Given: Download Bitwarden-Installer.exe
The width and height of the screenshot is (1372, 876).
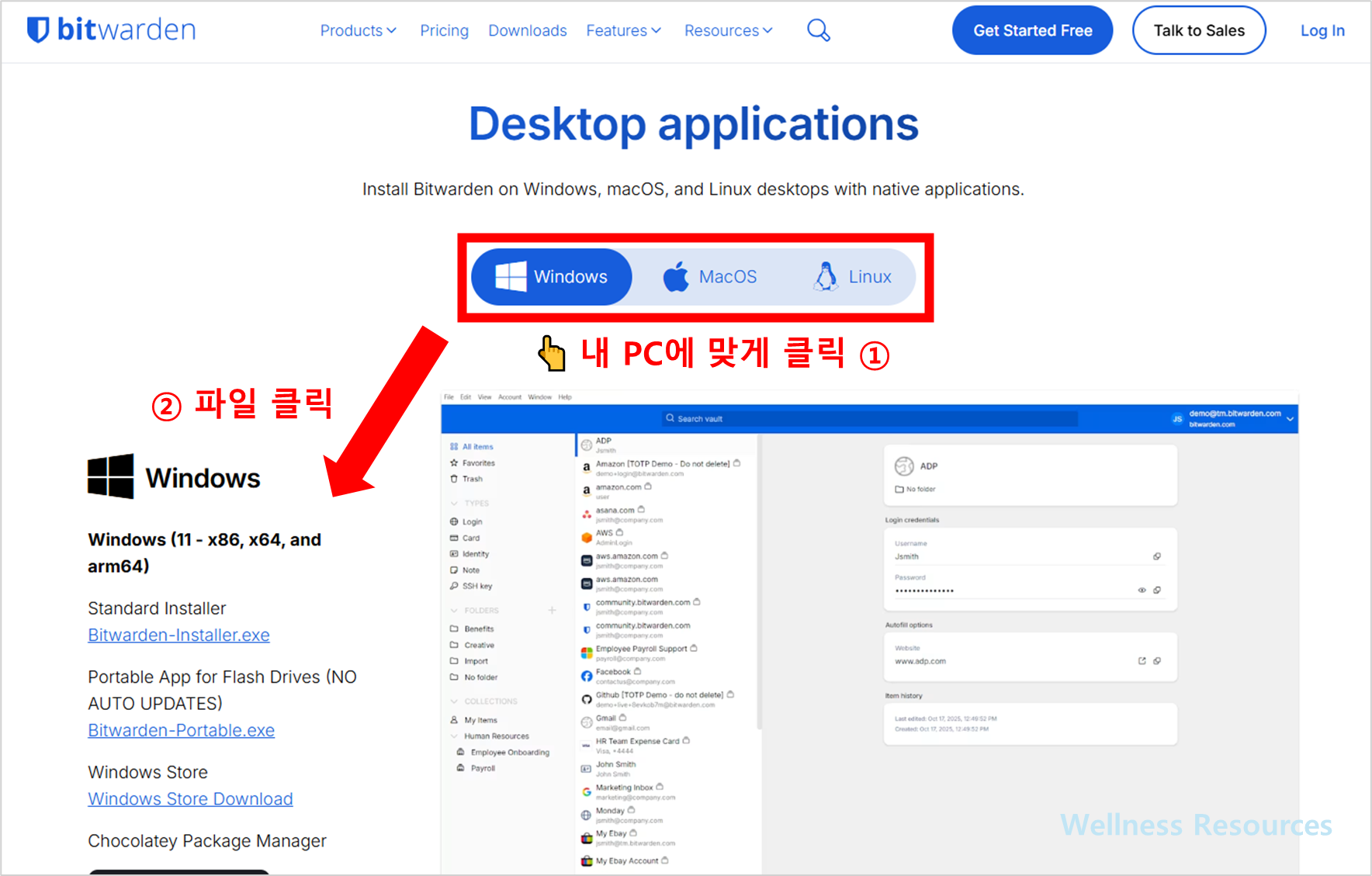Looking at the screenshot, I should click(x=178, y=635).
